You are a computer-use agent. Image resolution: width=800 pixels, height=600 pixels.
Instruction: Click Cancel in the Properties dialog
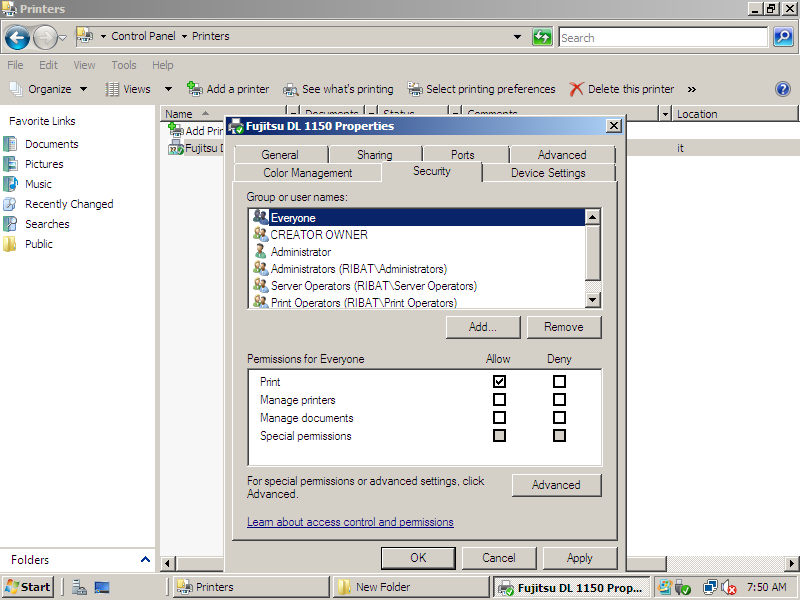pos(499,558)
